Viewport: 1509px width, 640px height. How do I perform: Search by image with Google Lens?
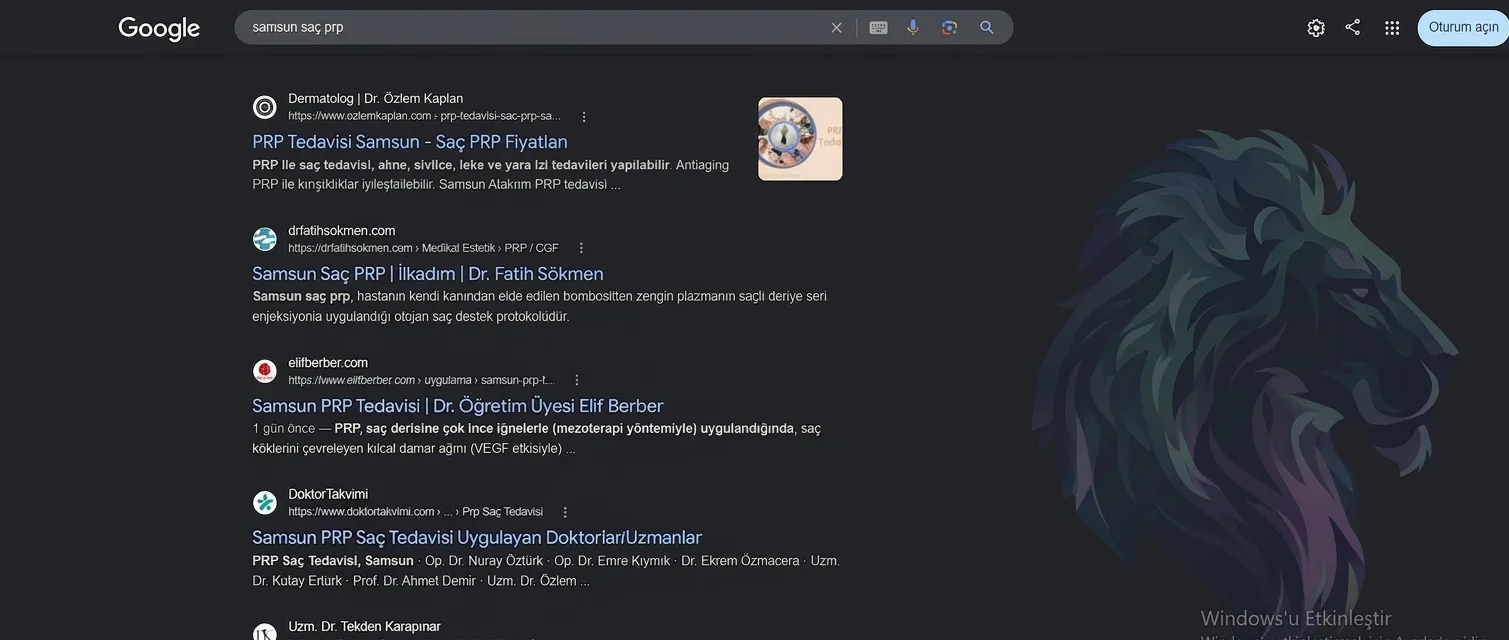[950, 28]
